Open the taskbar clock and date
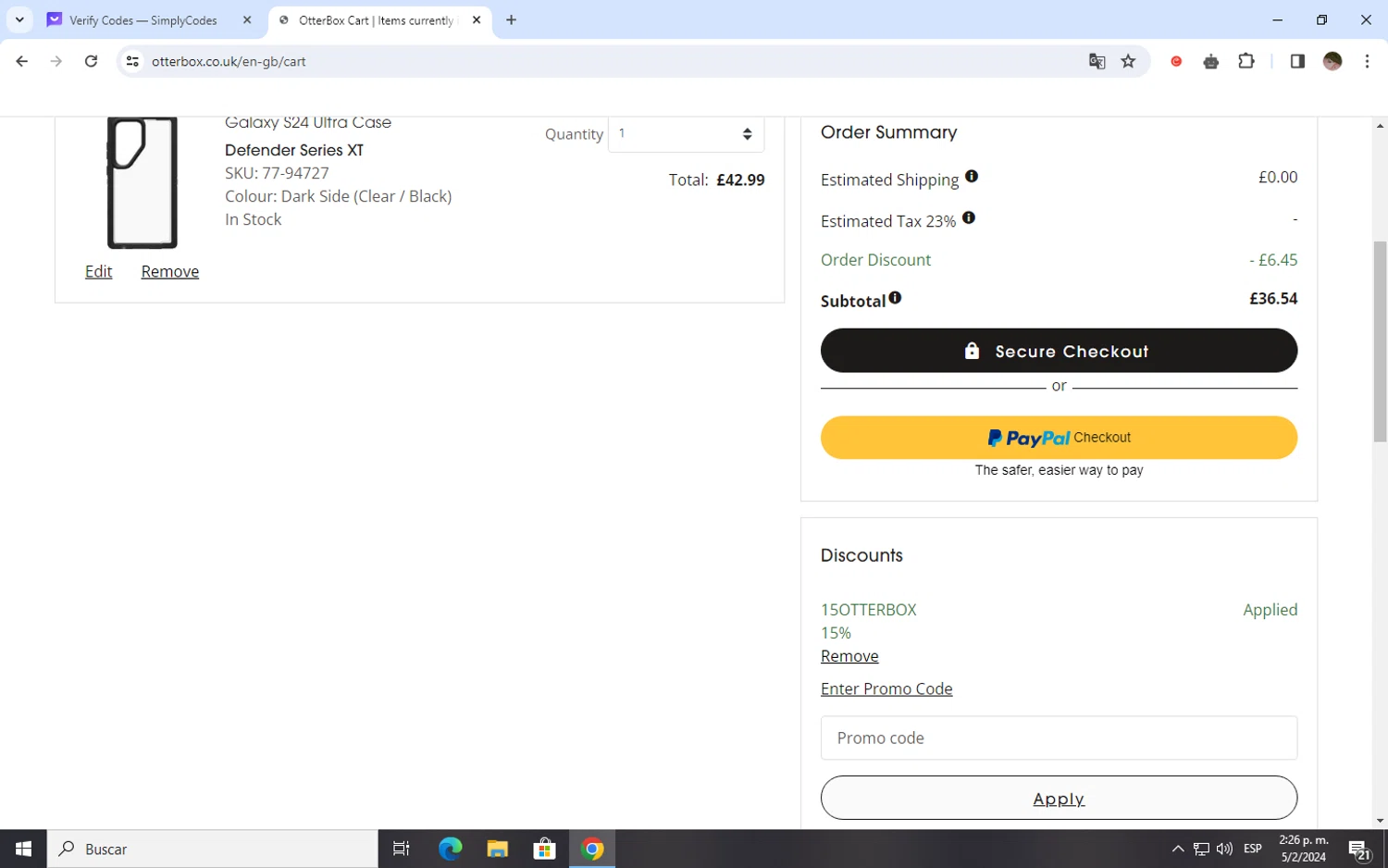1388x868 pixels. (x=1303, y=849)
